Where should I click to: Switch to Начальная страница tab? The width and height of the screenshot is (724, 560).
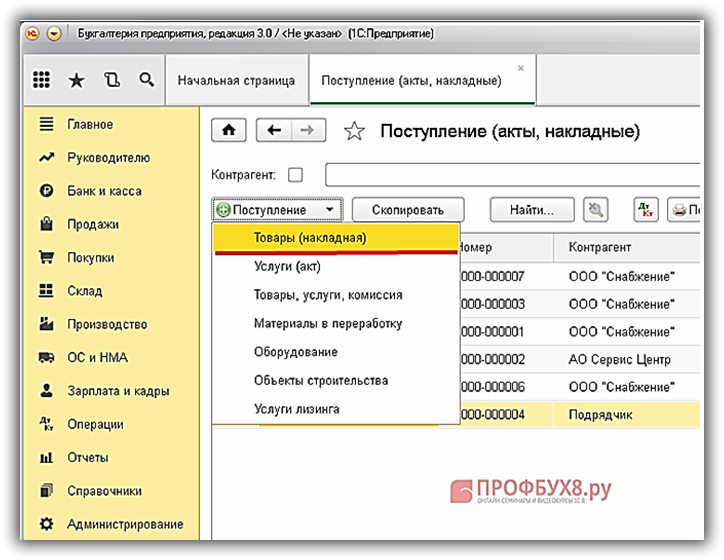(x=236, y=80)
